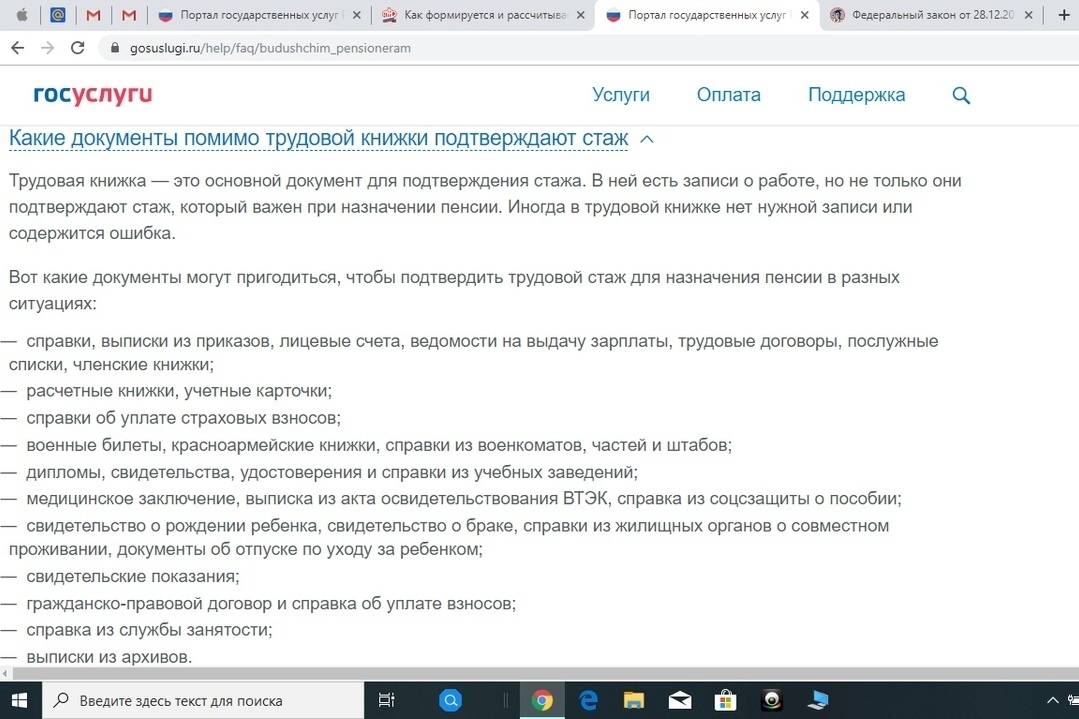The image size is (1079, 719).
Task: Open Google Chrome from taskbar
Action: coord(542,700)
